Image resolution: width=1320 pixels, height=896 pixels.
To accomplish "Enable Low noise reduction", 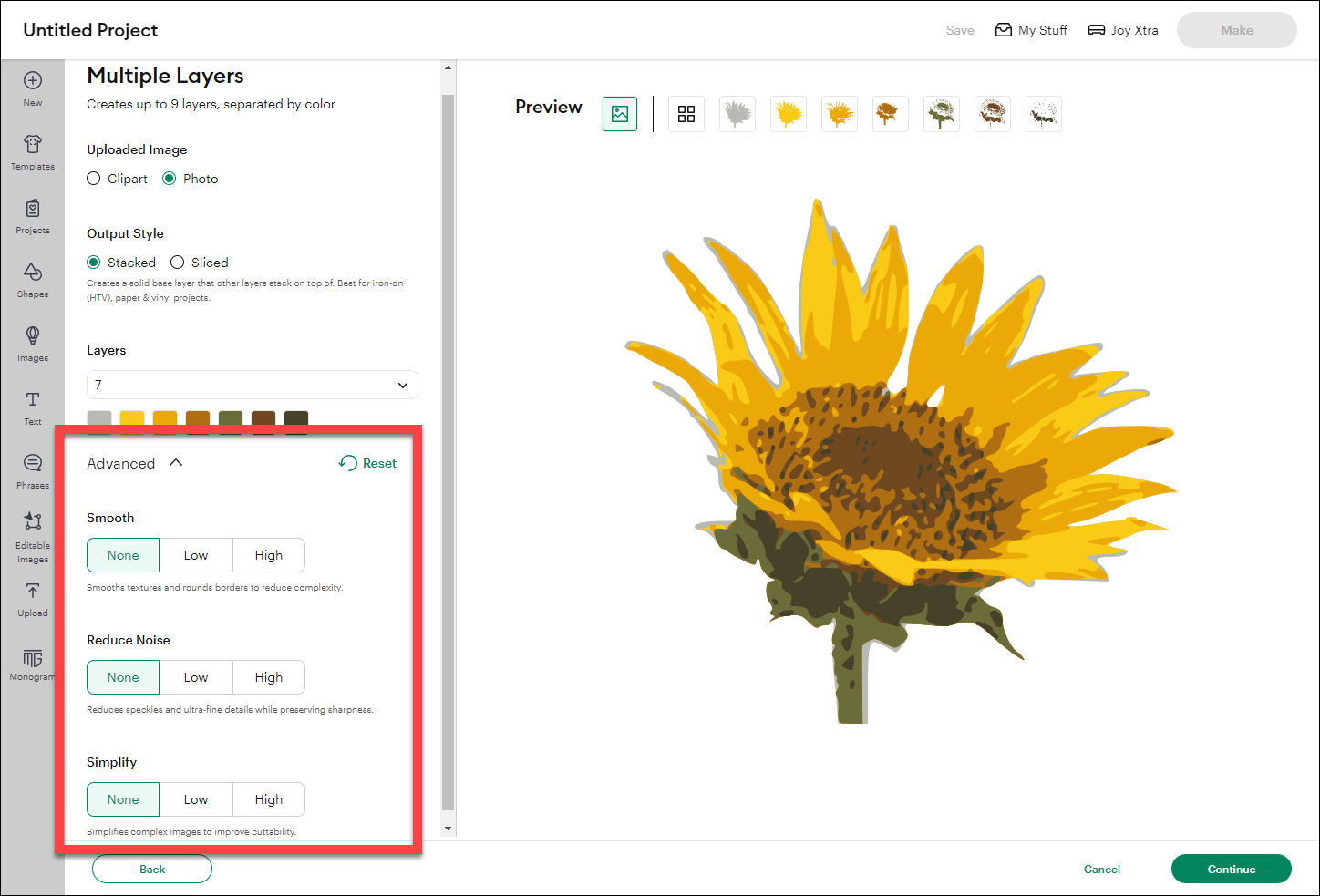I will [196, 677].
